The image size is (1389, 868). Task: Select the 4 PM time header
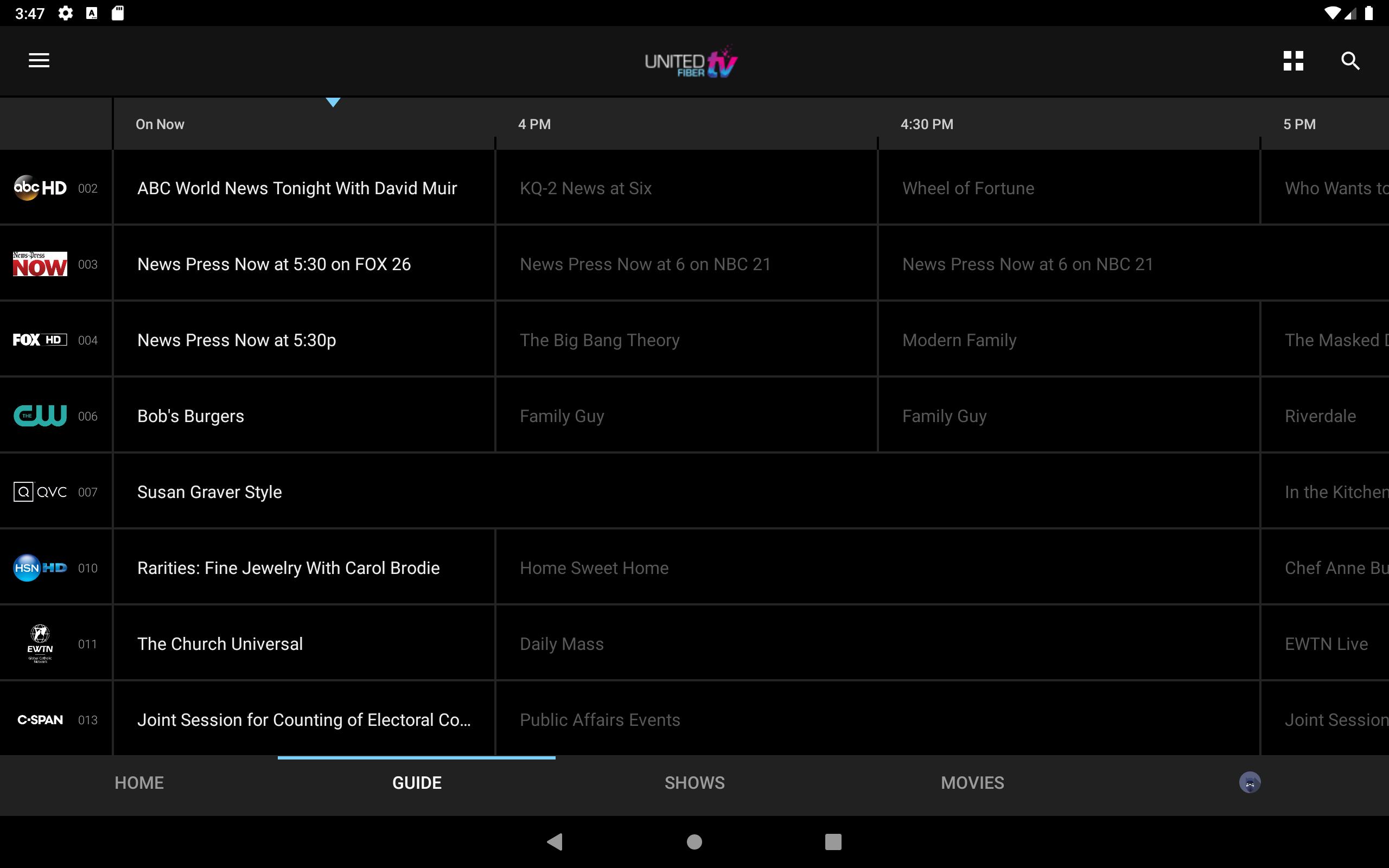tap(534, 124)
